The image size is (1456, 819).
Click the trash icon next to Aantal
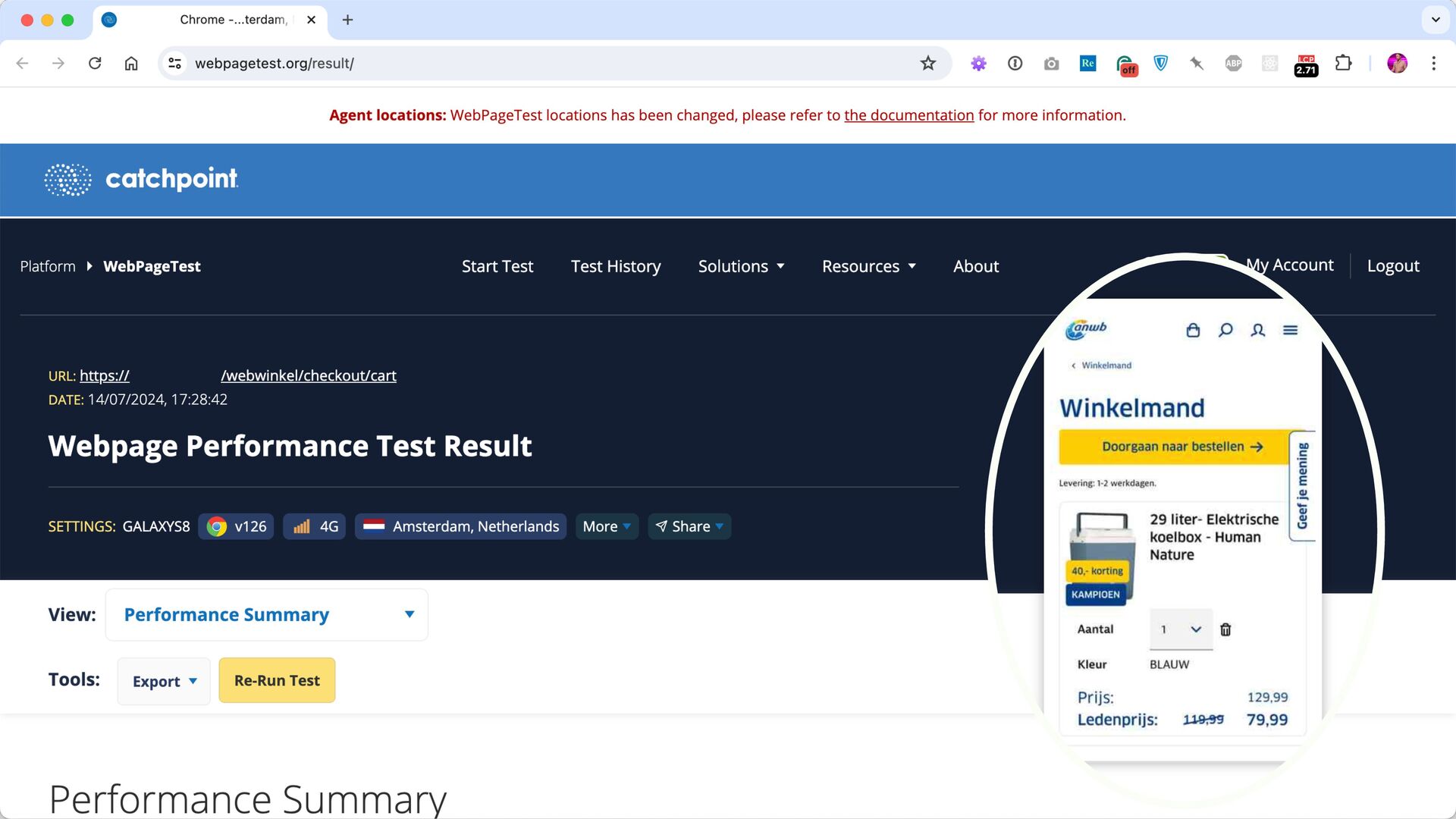click(x=1225, y=629)
